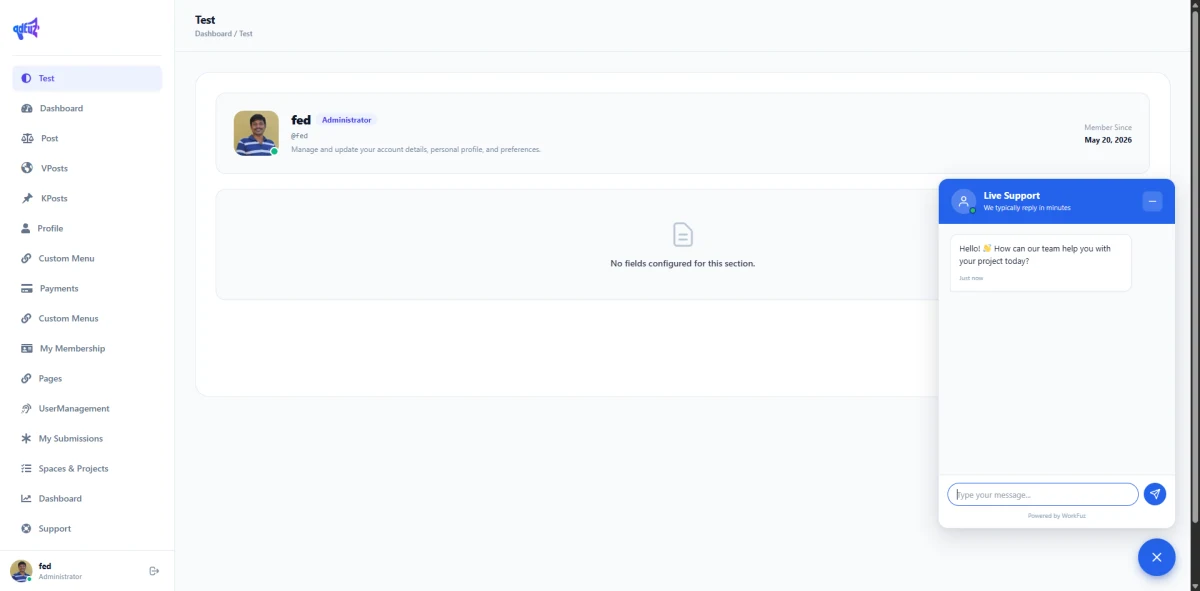Click the logout icon beside fed Administrator
The height and width of the screenshot is (591, 1200).
tap(154, 571)
